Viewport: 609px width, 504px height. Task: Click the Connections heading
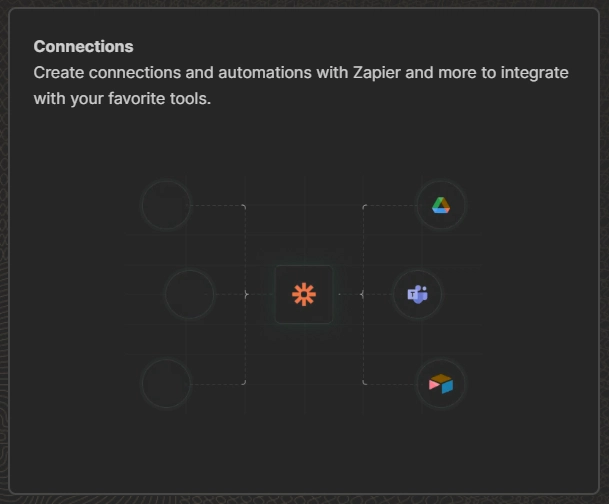click(84, 47)
